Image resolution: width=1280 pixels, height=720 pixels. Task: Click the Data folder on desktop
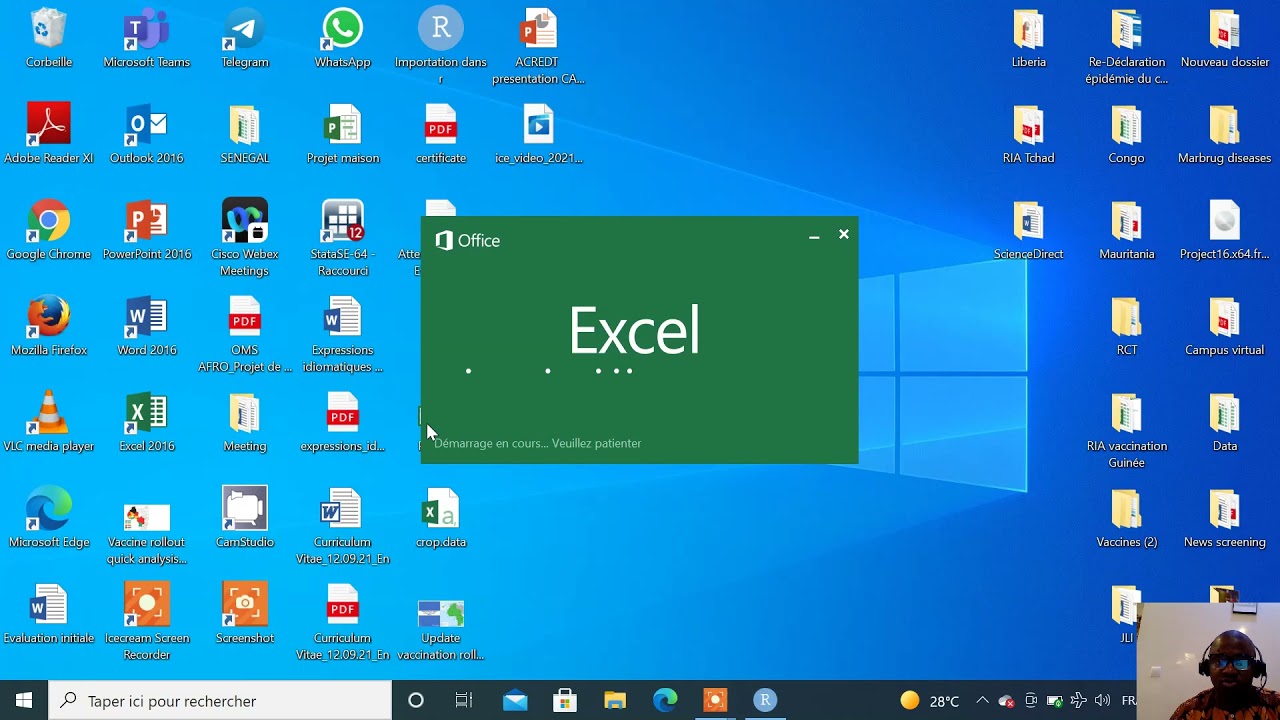[1225, 422]
